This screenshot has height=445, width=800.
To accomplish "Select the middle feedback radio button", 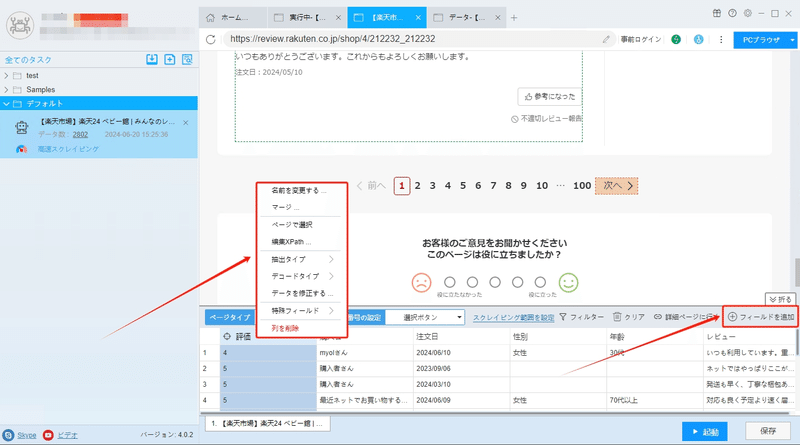I will coord(495,282).
